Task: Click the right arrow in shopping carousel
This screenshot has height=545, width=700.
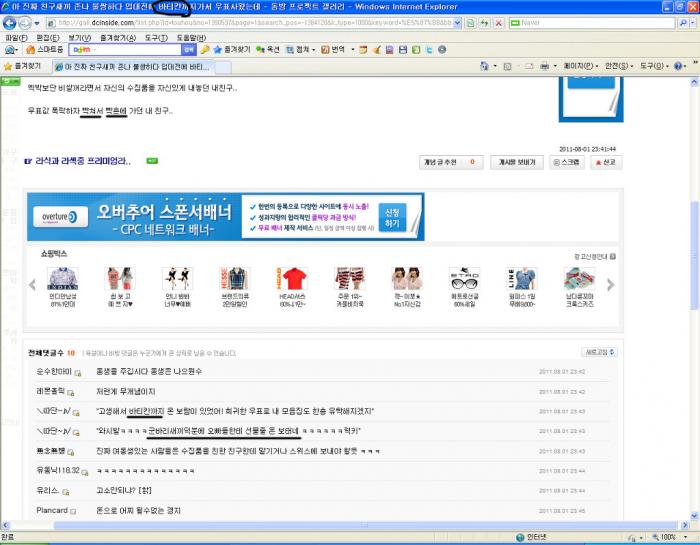Action: tap(610, 285)
